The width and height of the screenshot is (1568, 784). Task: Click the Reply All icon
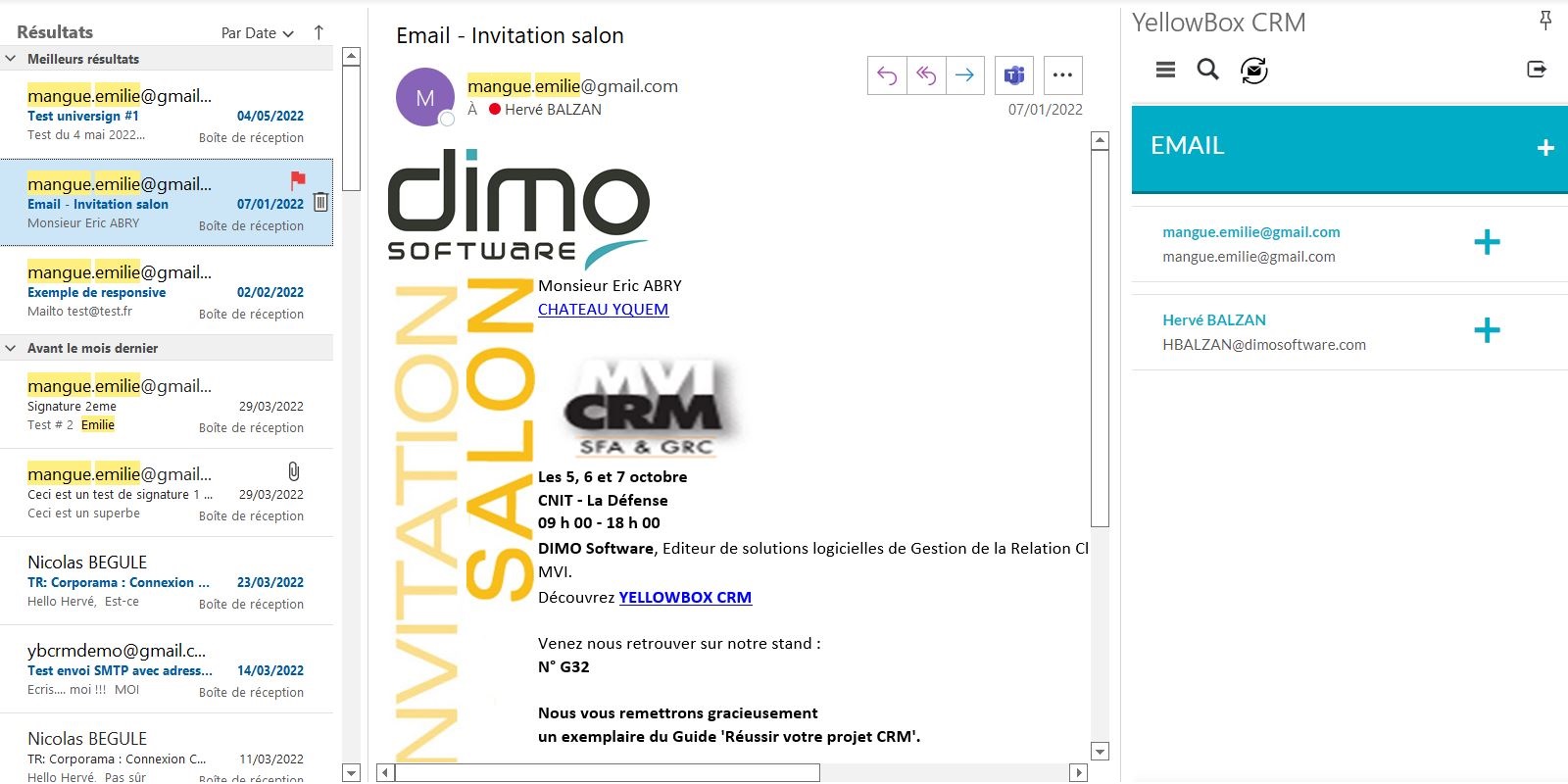point(926,75)
